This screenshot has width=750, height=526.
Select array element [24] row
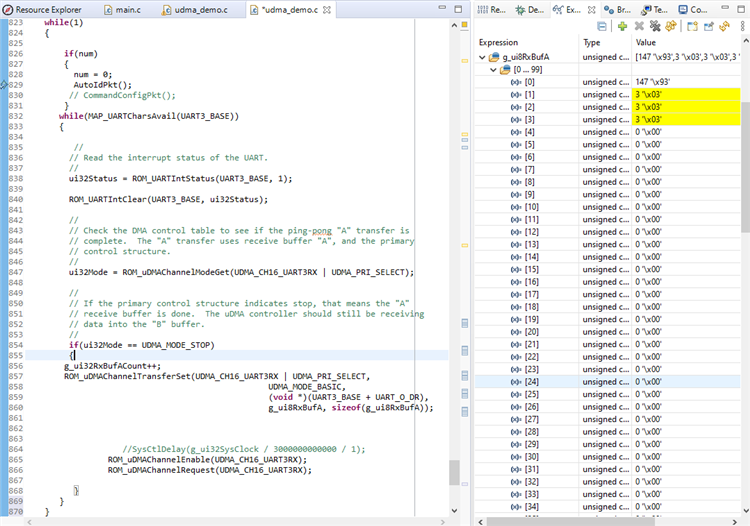(x=607, y=382)
